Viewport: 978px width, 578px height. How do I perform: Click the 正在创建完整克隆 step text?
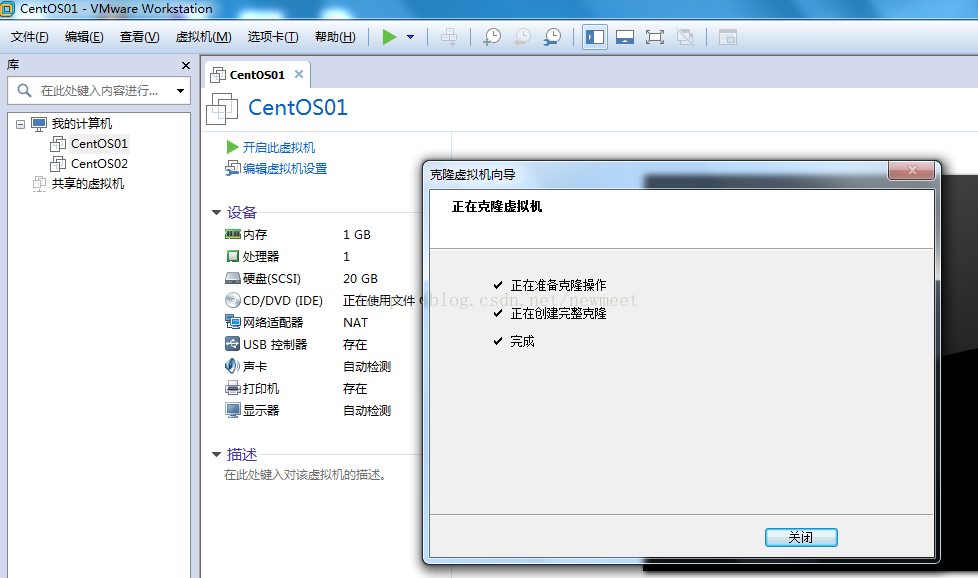click(558, 314)
